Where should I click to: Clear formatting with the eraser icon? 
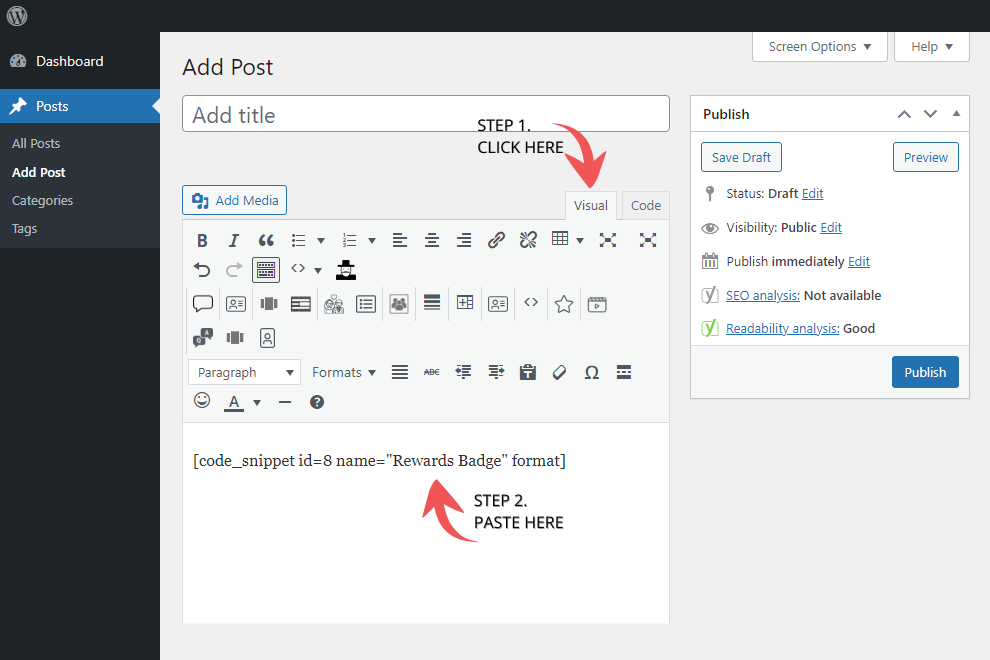(x=559, y=372)
